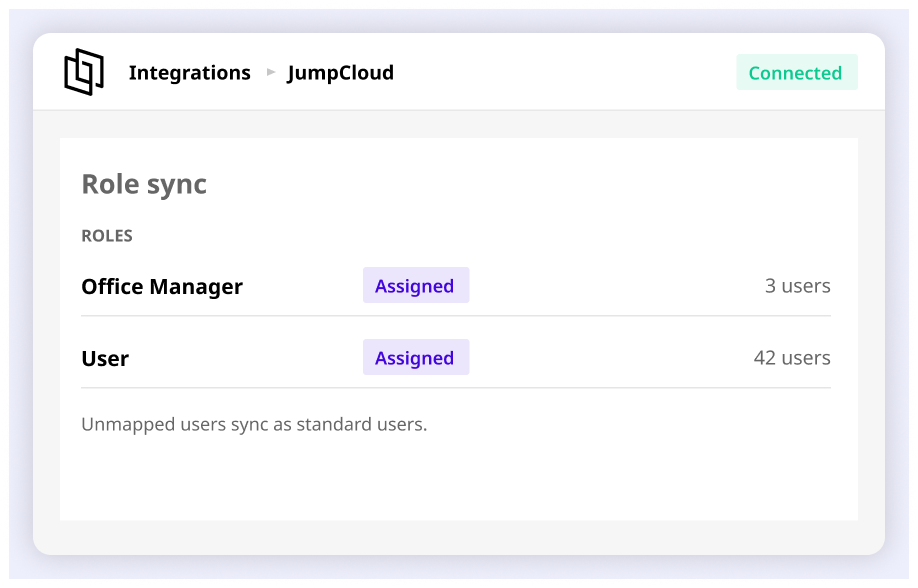
Task: Click the Connected status badge
Action: tap(797, 72)
